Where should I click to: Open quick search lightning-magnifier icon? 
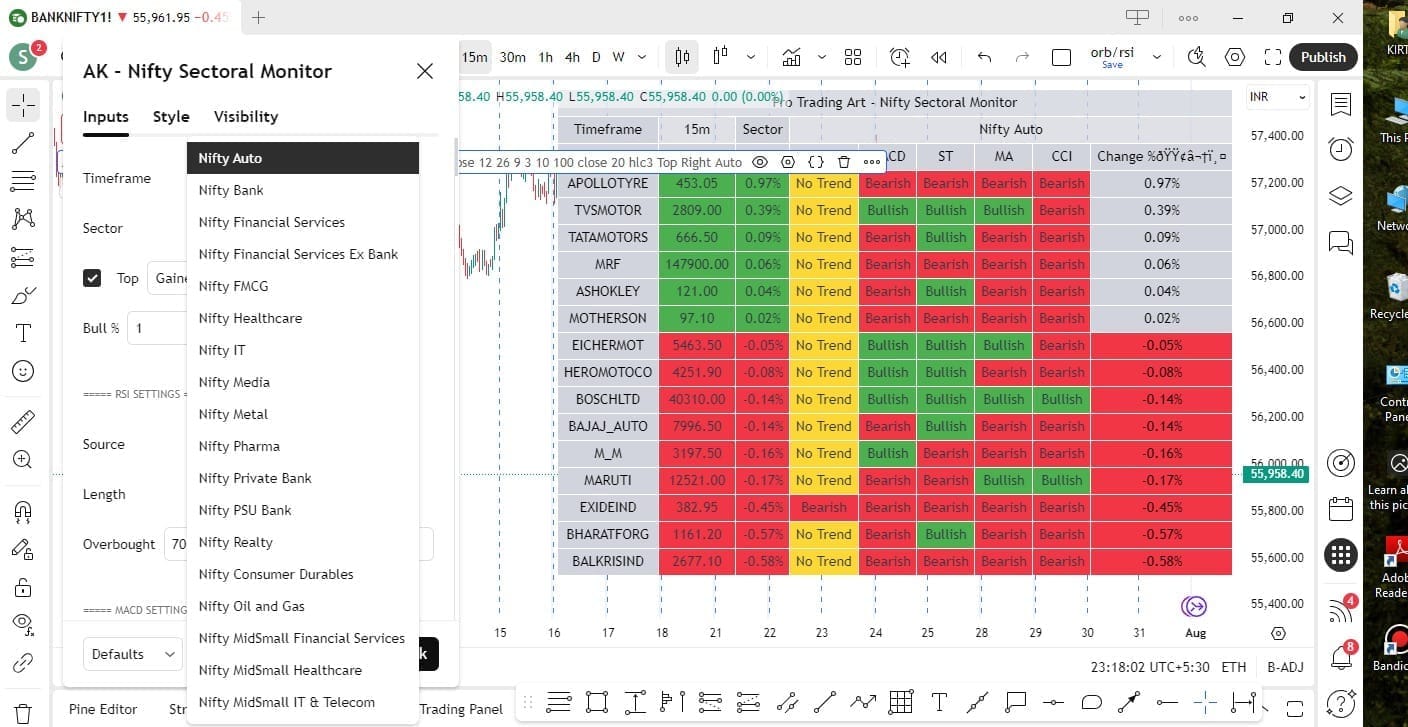1196,57
